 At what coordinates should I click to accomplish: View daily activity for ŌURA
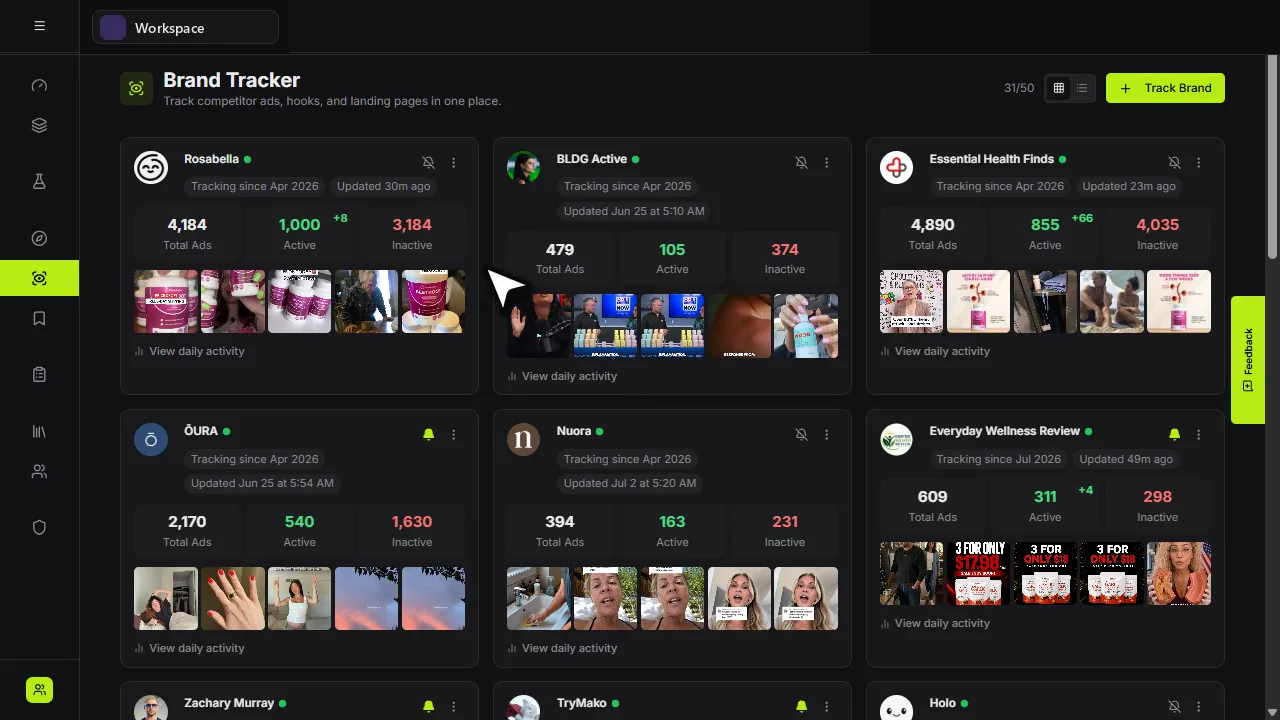pos(189,648)
